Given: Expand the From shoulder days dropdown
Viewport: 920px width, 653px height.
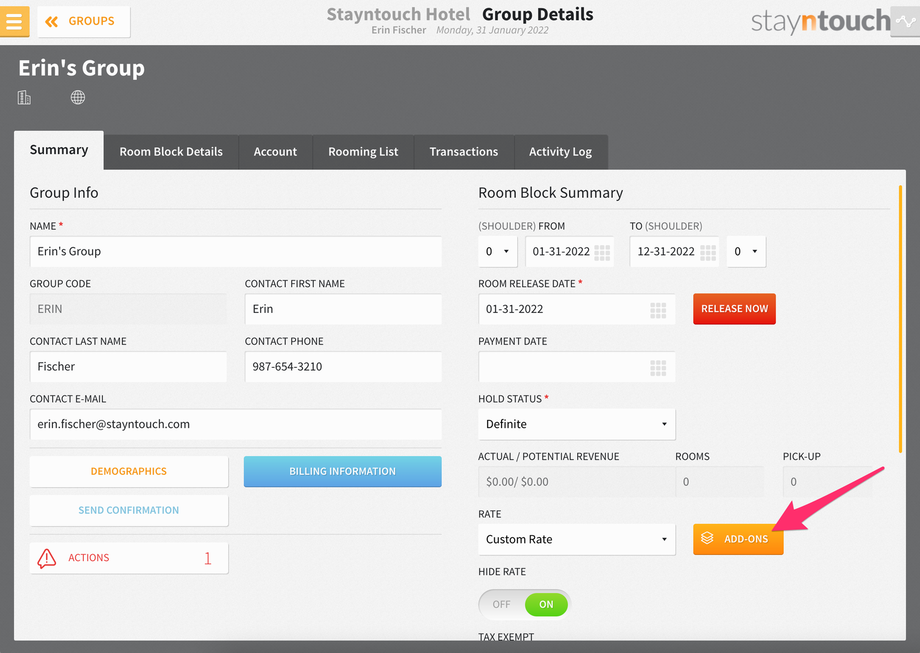Looking at the screenshot, I should click(x=498, y=252).
